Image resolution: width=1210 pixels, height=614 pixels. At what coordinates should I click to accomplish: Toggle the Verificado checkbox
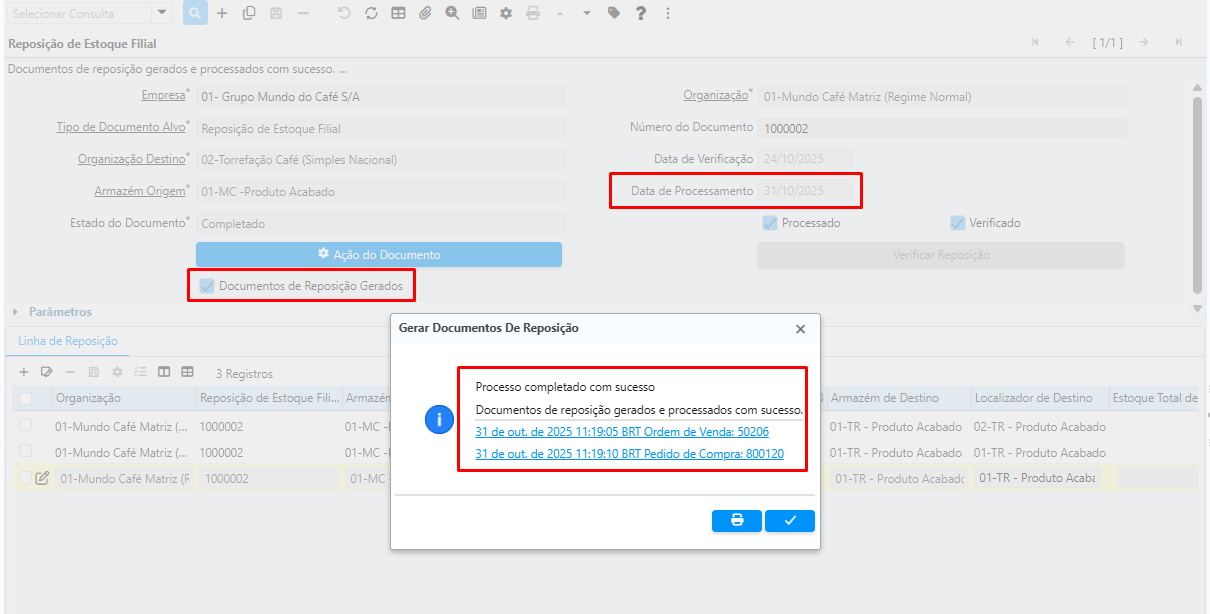click(958, 223)
